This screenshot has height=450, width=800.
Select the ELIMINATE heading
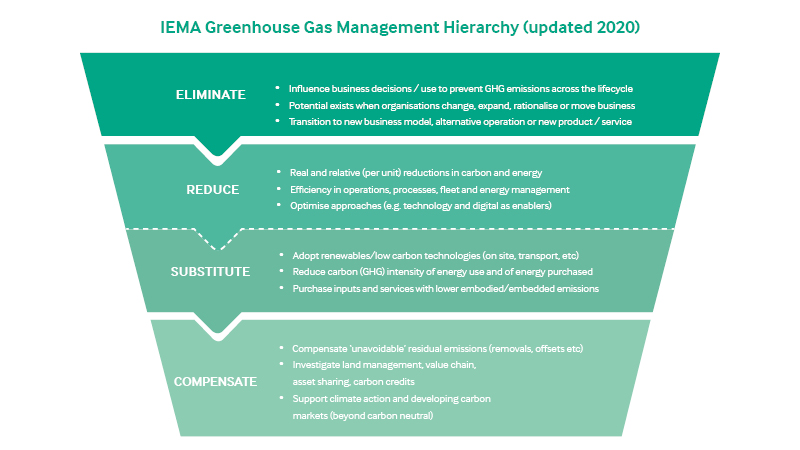coord(211,95)
